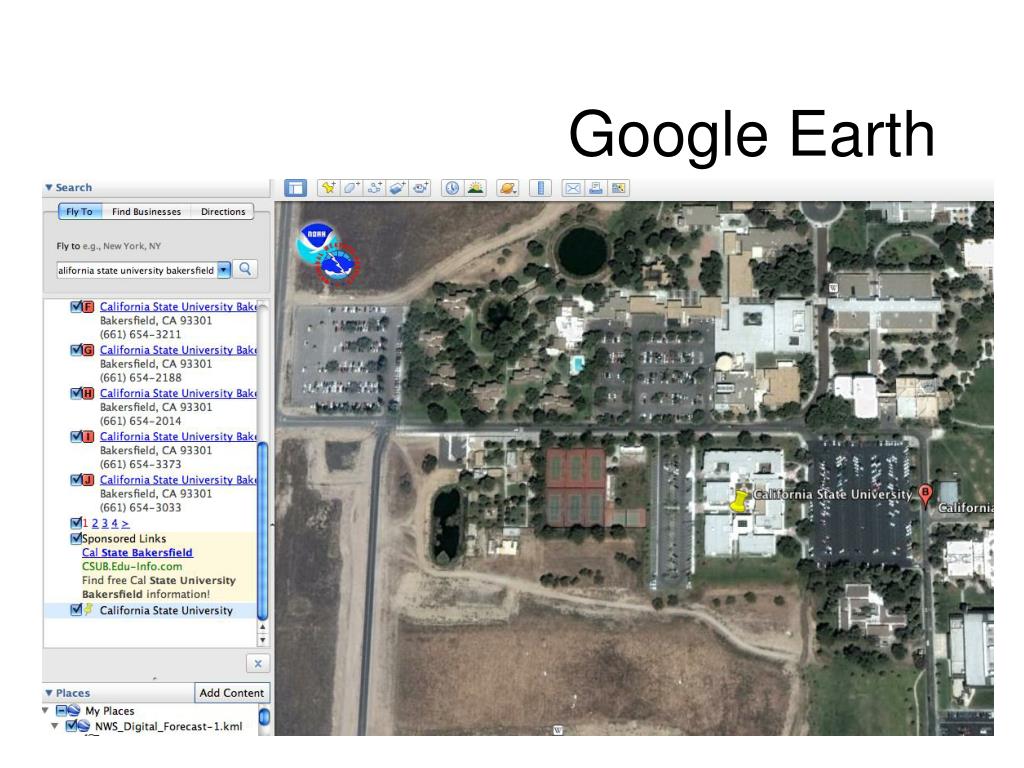Go to next results page with > link
The height and width of the screenshot is (768, 1024).
[x=125, y=524]
